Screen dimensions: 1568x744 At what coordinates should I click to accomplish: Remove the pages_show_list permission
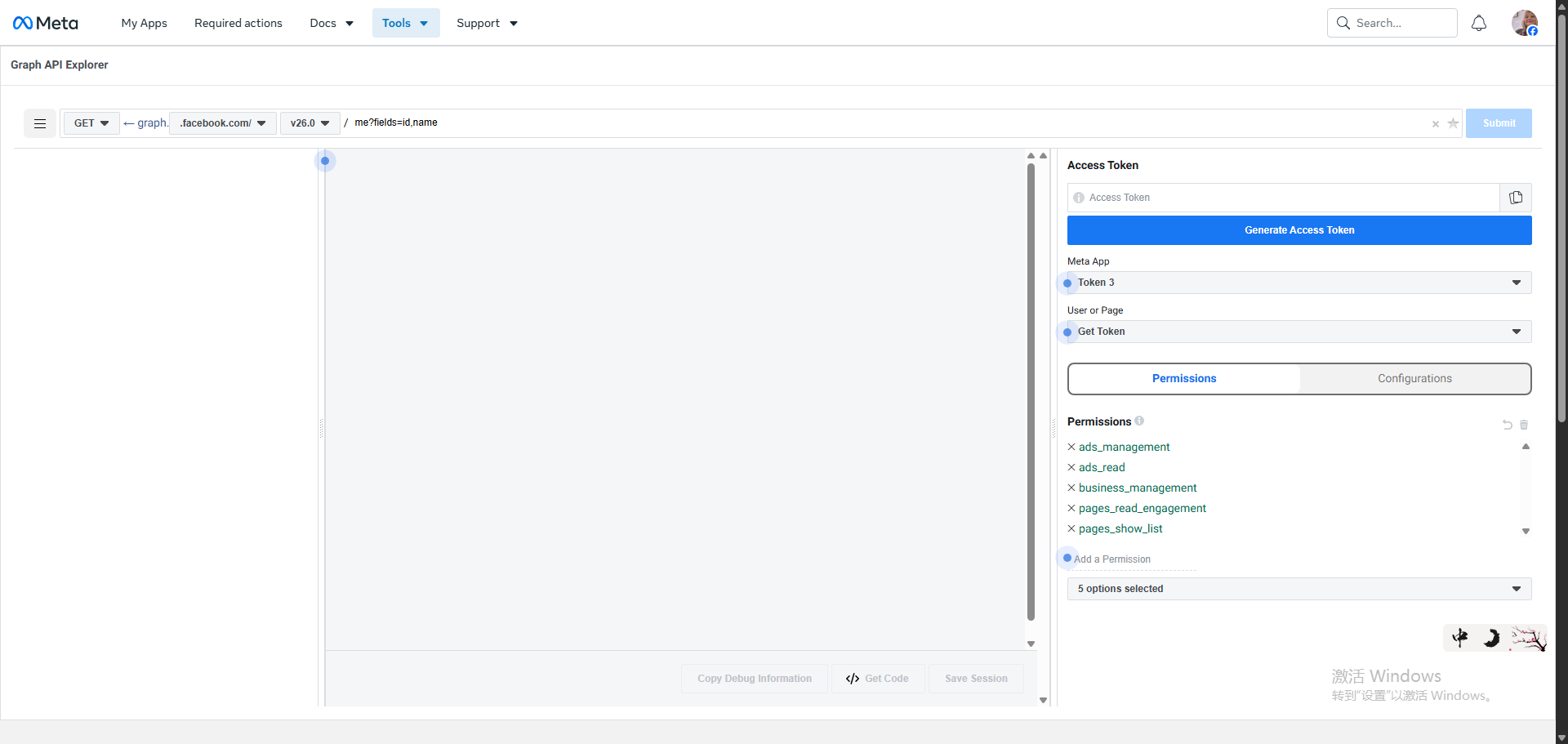pyautogui.click(x=1071, y=528)
